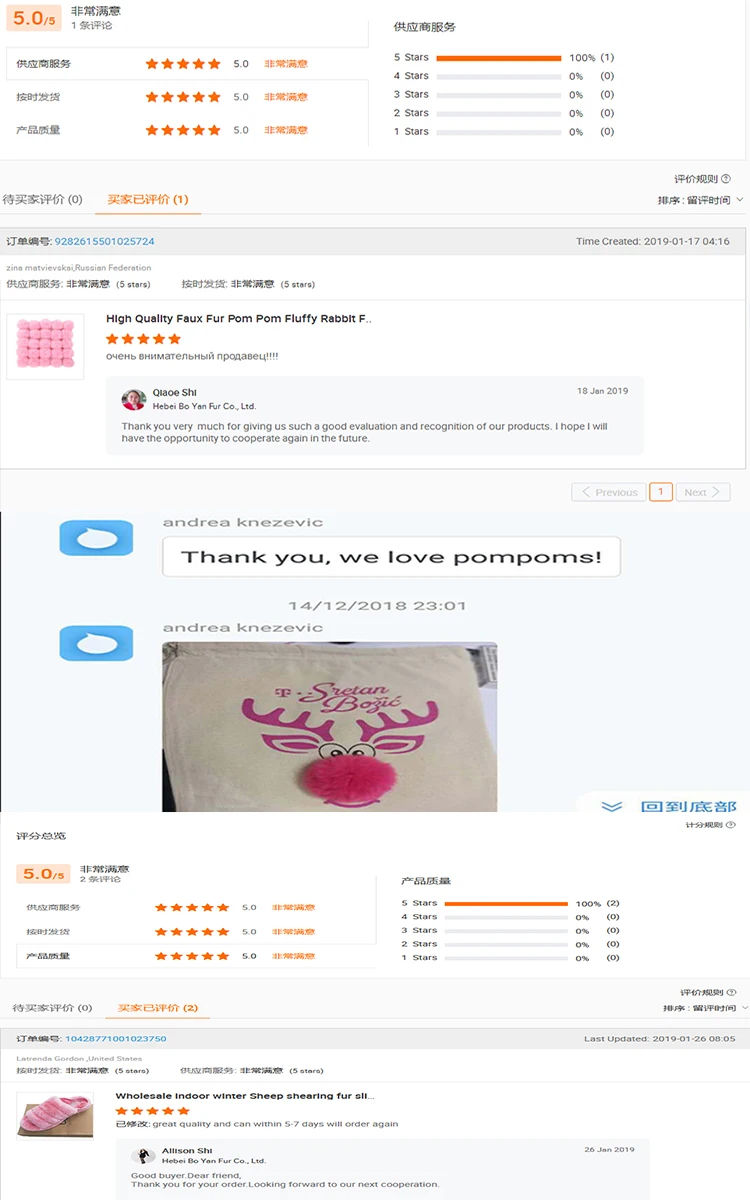750x1200 pixels.
Task: Click the 回到底部 double-chevron icon
Action: (612, 806)
